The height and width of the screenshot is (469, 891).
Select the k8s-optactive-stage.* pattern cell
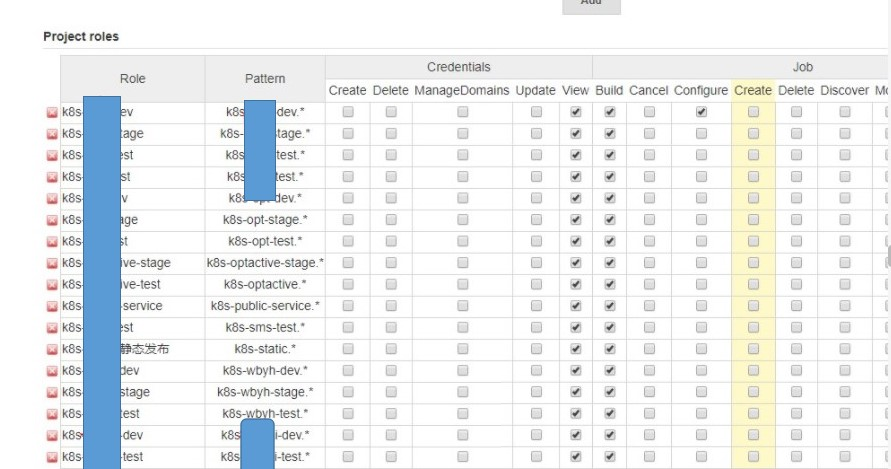[265, 263]
